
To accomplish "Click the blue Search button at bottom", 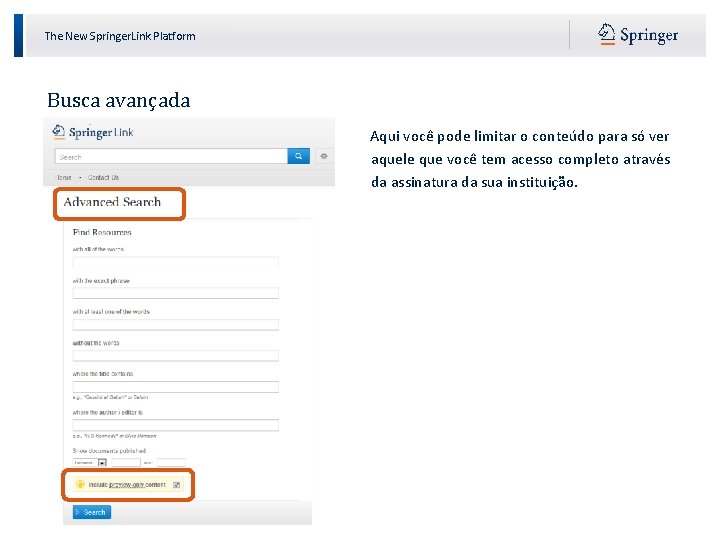I will point(92,512).
